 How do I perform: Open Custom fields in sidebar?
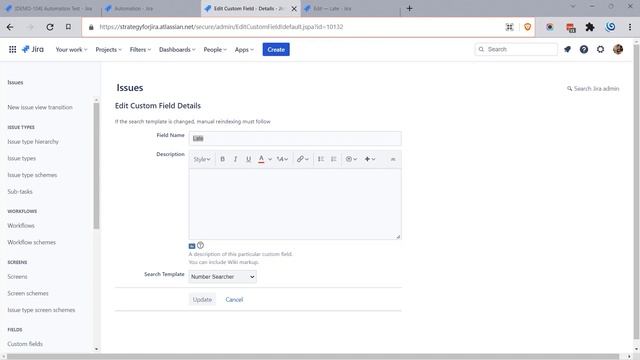click(x=25, y=344)
